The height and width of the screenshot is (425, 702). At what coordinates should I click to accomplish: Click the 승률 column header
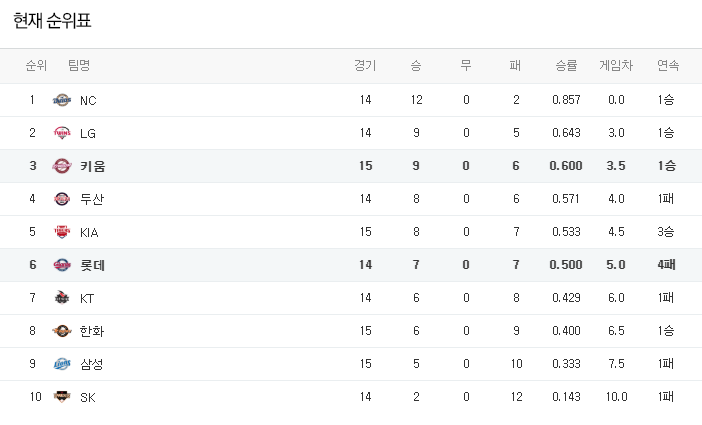(566, 66)
